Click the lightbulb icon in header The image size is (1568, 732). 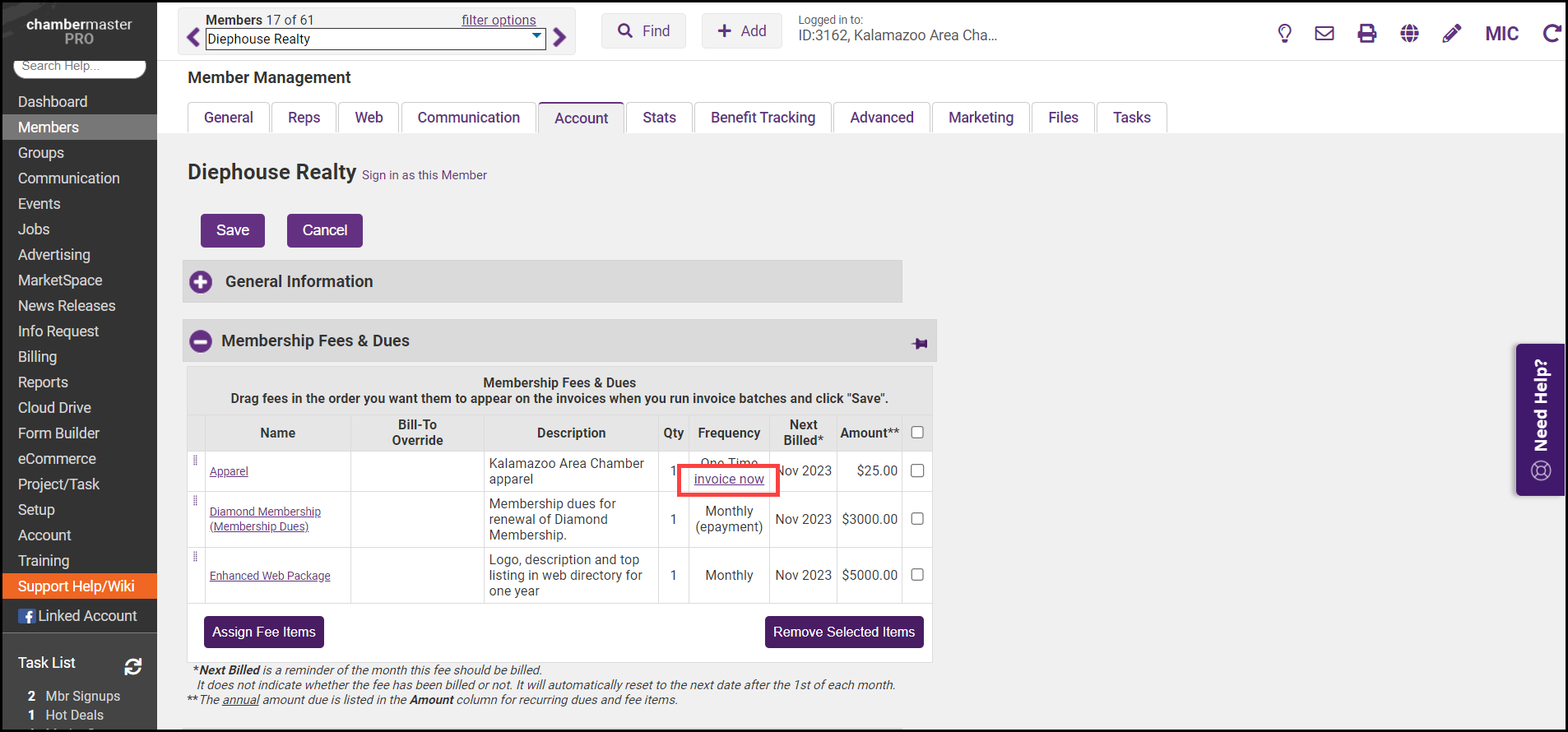tap(1284, 34)
